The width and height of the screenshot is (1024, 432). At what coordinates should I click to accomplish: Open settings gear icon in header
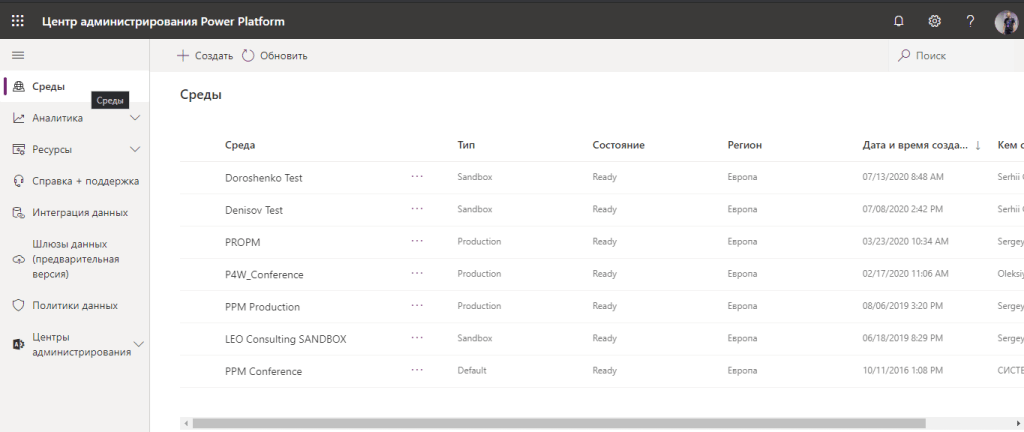935,20
